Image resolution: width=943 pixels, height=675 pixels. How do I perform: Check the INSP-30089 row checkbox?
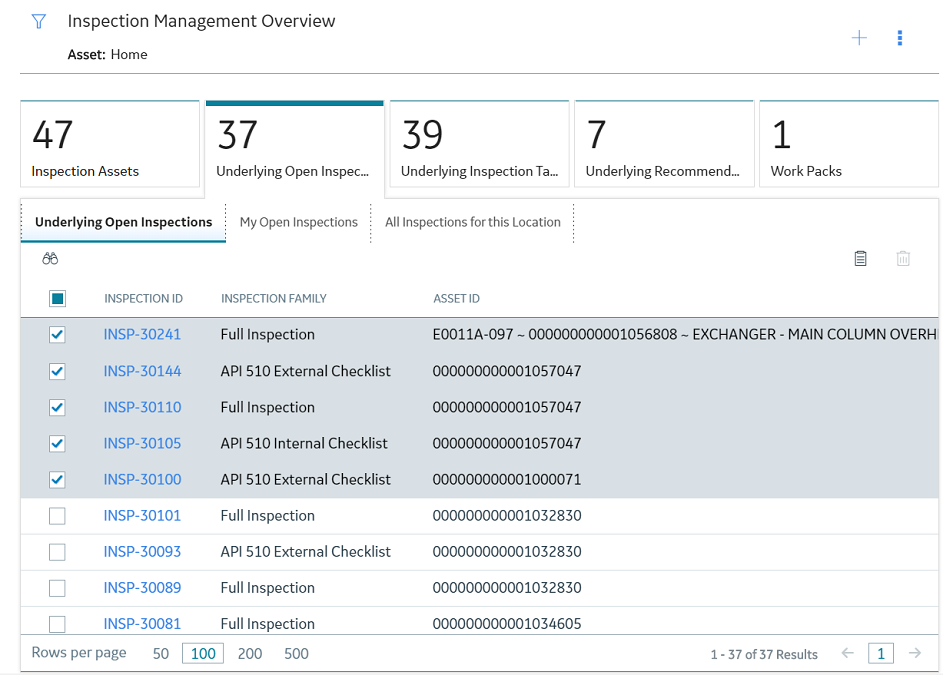tap(57, 588)
